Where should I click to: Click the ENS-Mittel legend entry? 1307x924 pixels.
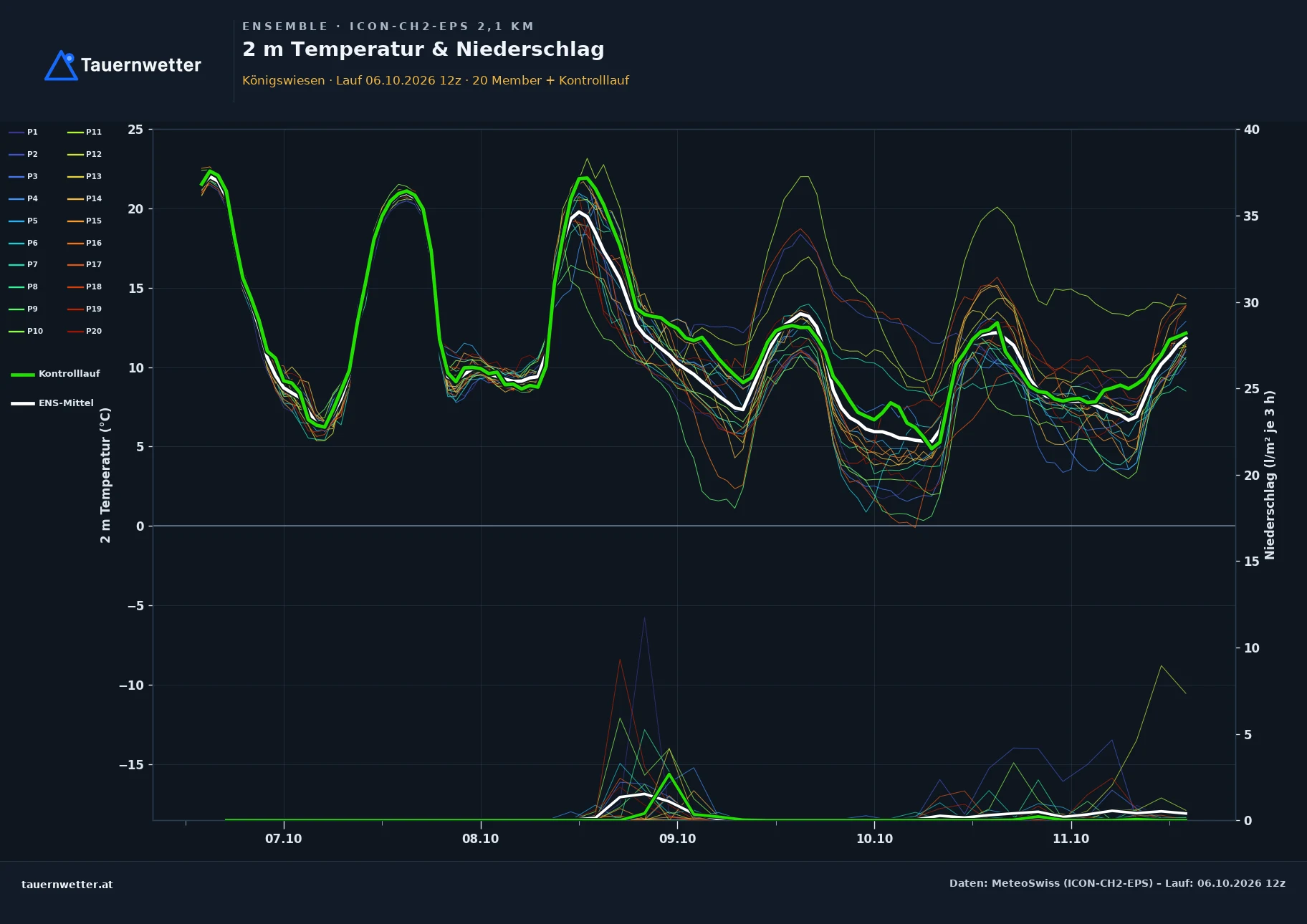52,403
